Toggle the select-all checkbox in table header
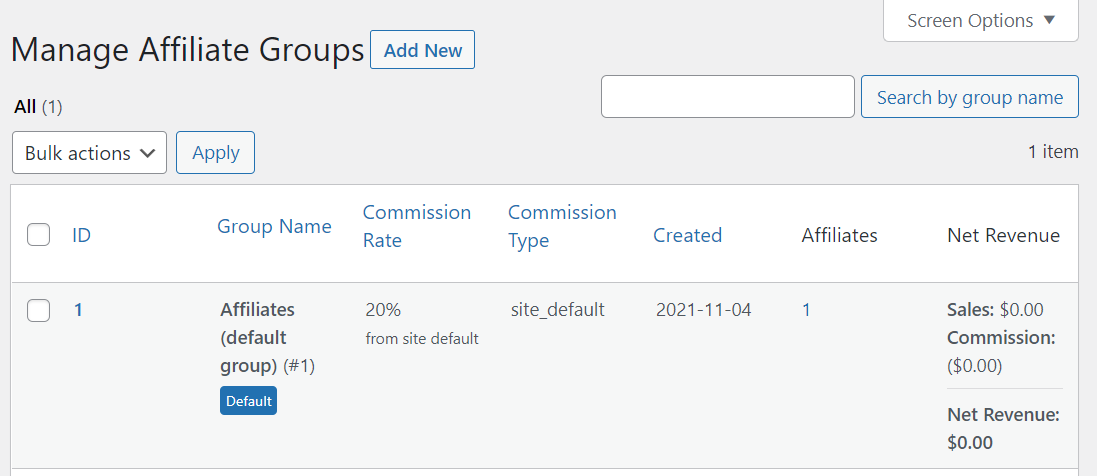The height and width of the screenshot is (476, 1097). (38, 234)
